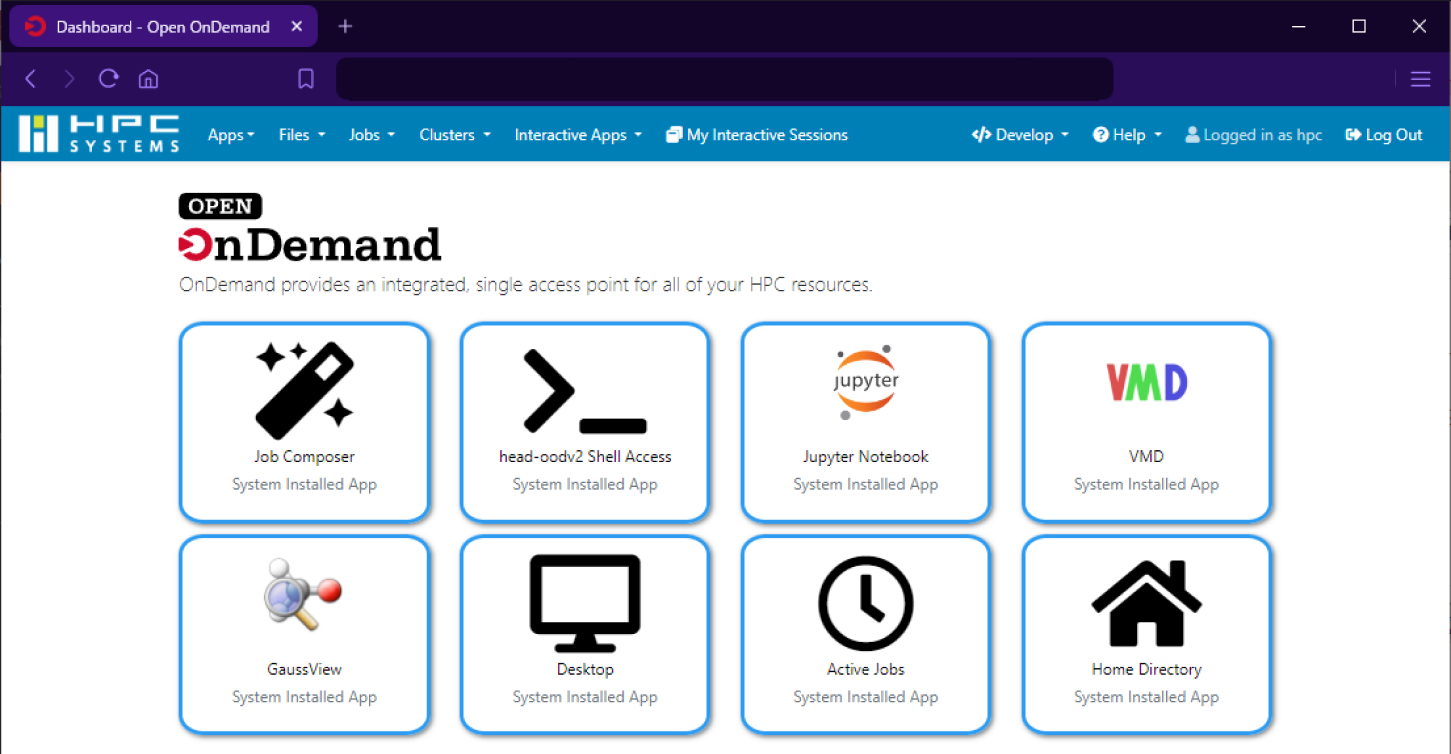
Task: Open the Jupyter Notebook logo icon
Action: click(866, 382)
